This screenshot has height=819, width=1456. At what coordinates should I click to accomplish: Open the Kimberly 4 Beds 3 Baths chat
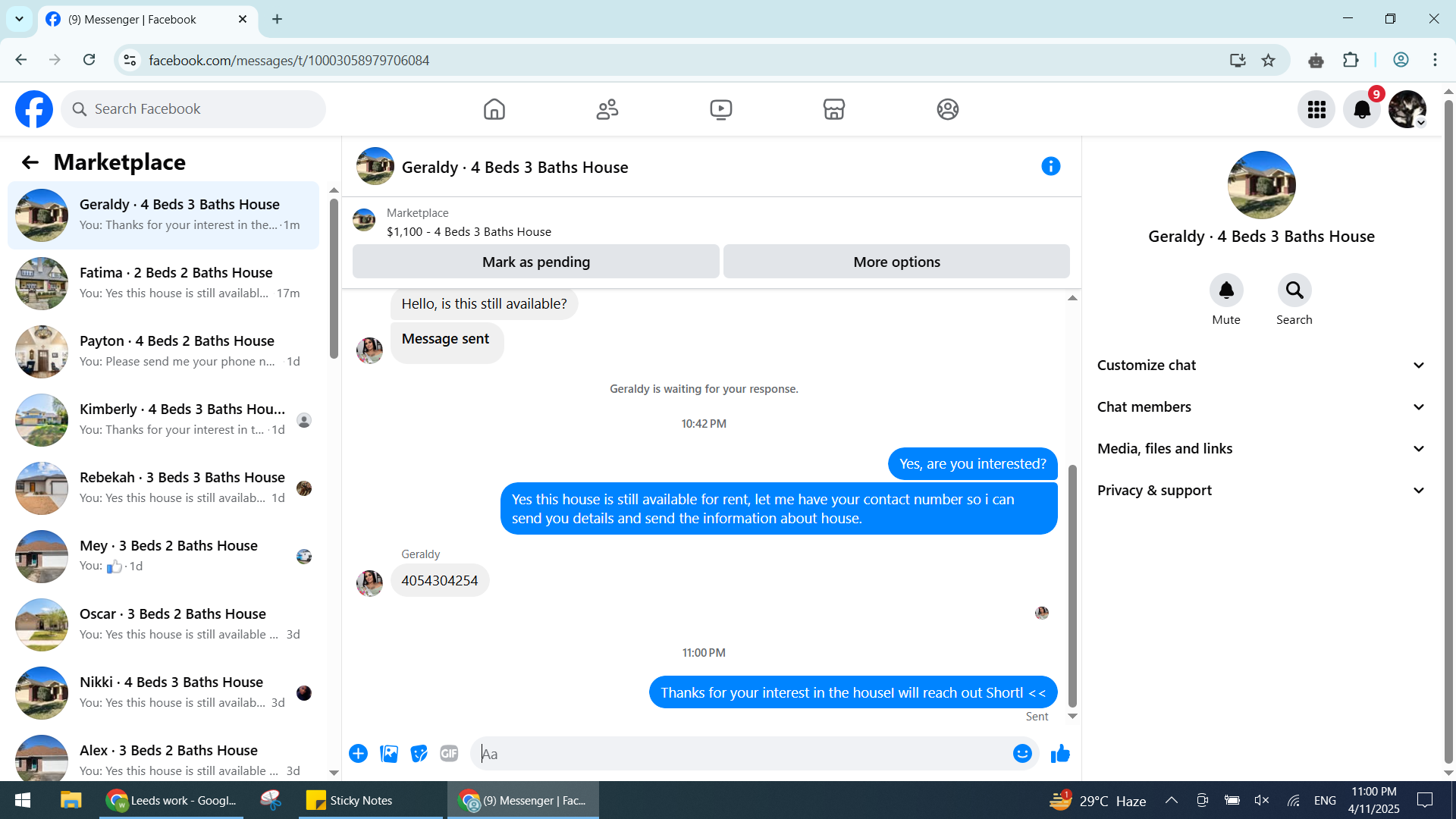coord(163,420)
